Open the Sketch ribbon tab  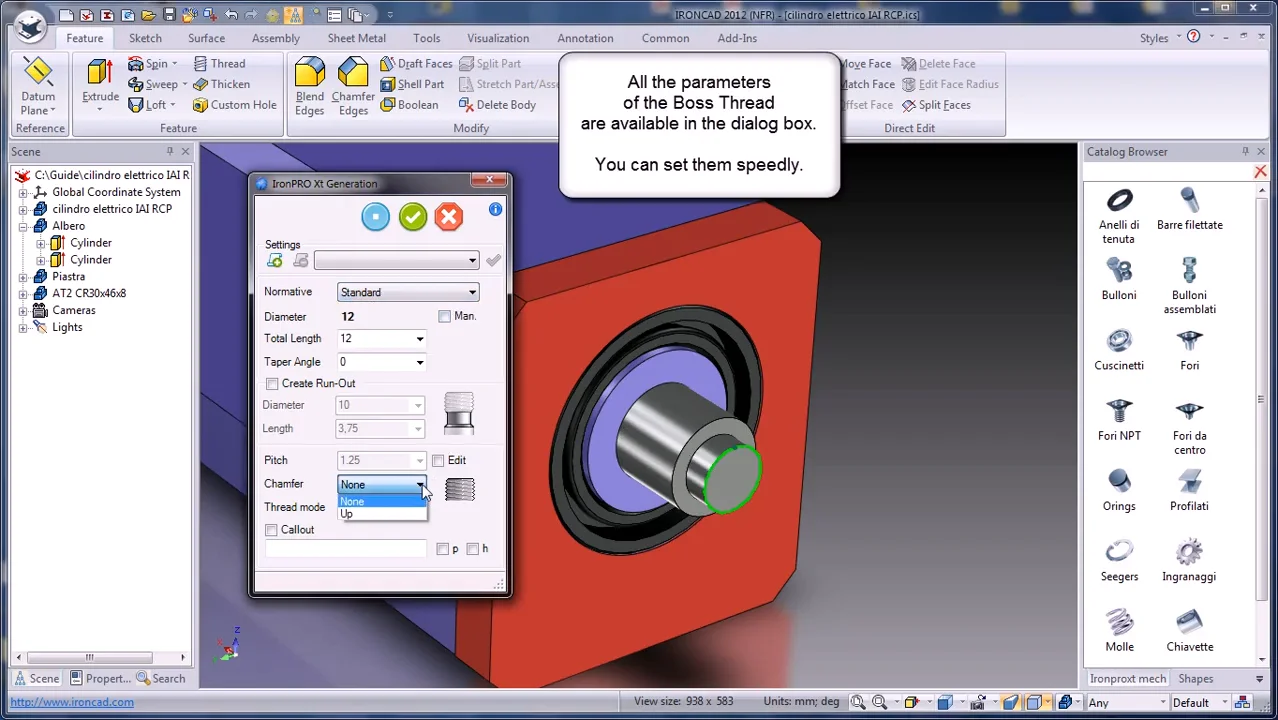click(145, 38)
